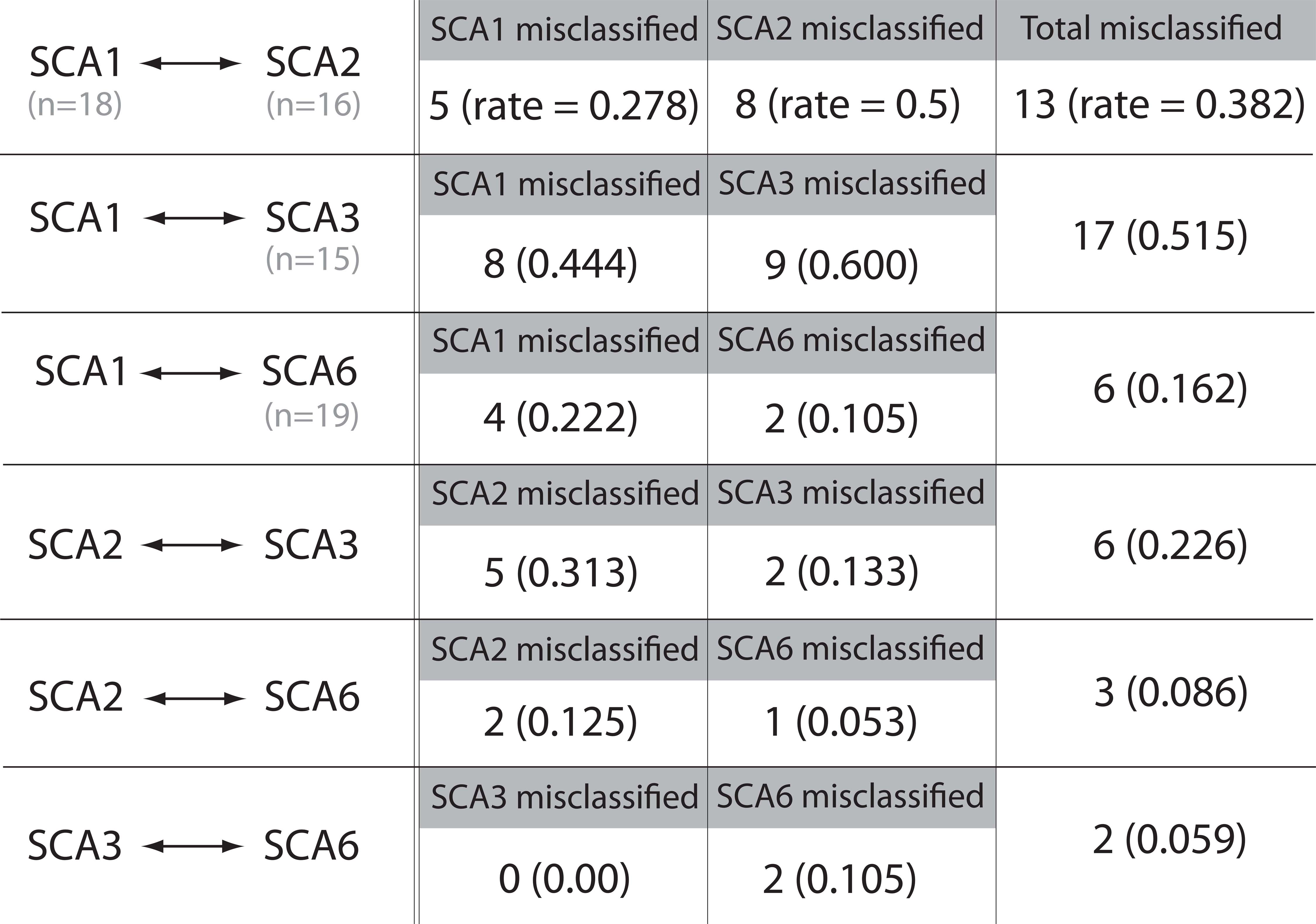The width and height of the screenshot is (1316, 924).
Task: Click the 8 (rate = 0.5) cell
Action: (847, 105)
